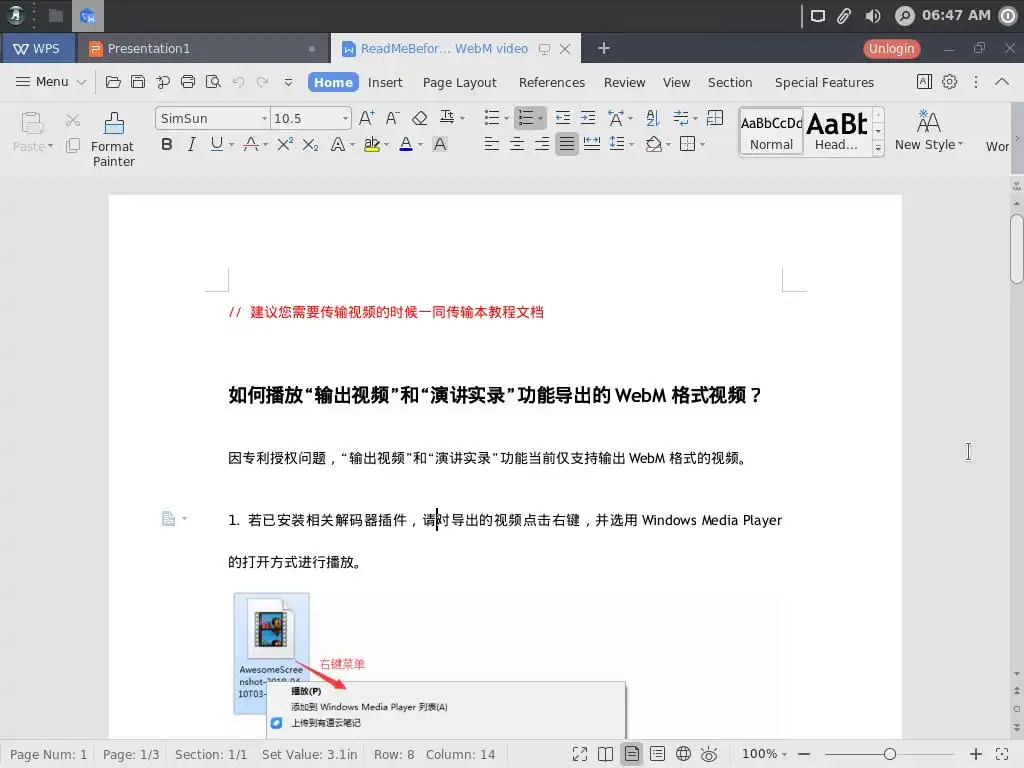
Task: Collapse the ribbon with chevron
Action: click(x=1002, y=82)
